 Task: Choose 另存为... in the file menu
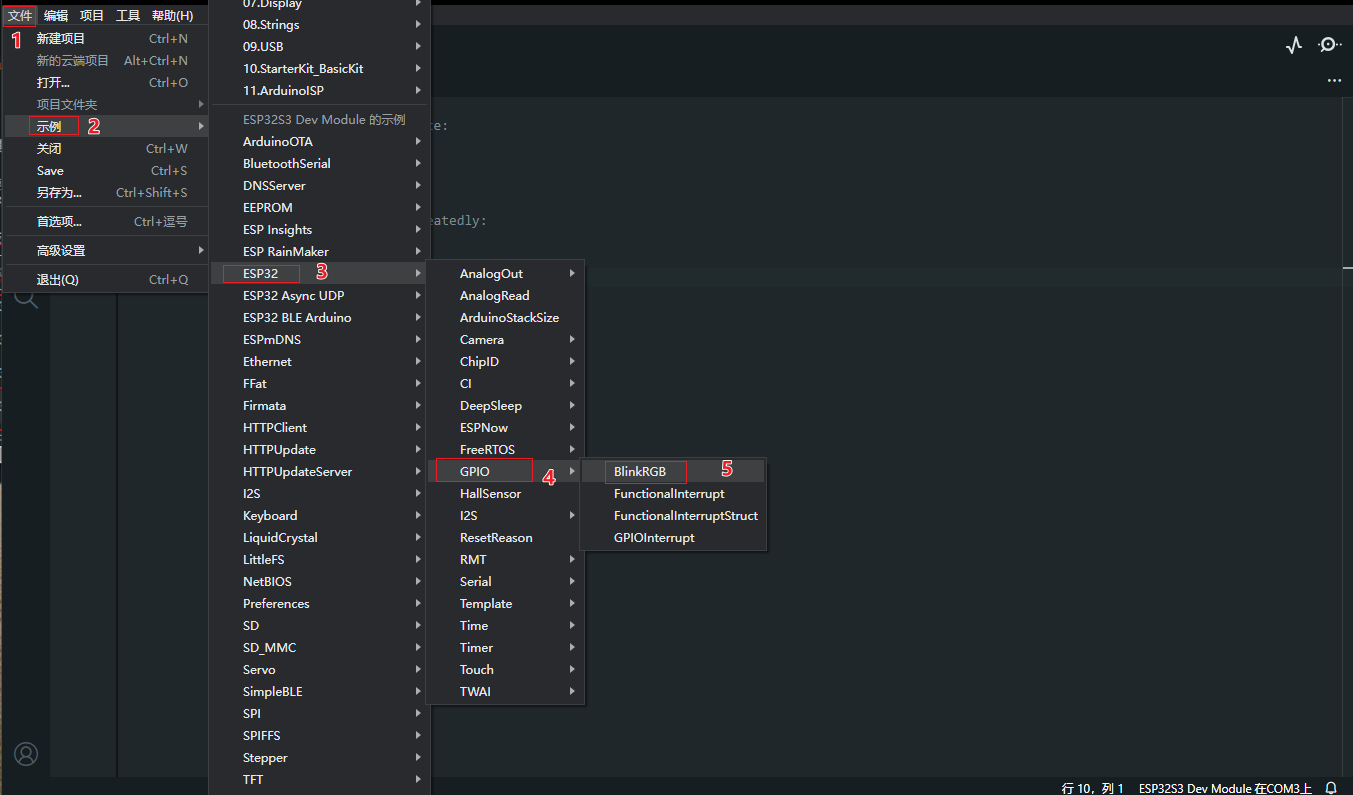(106, 193)
